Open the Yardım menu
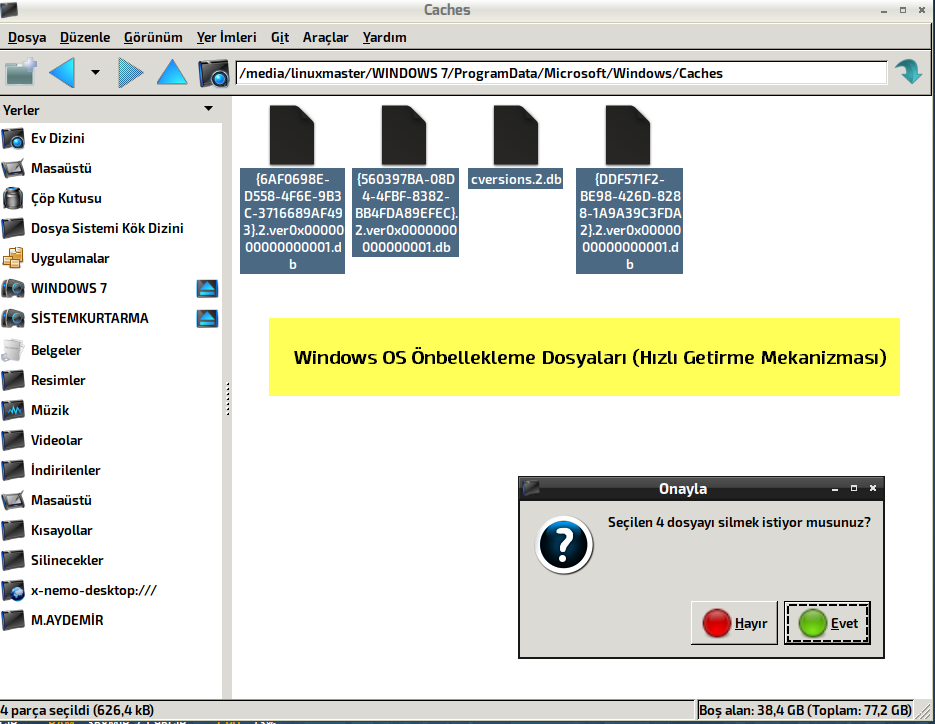935x724 pixels. (385, 38)
